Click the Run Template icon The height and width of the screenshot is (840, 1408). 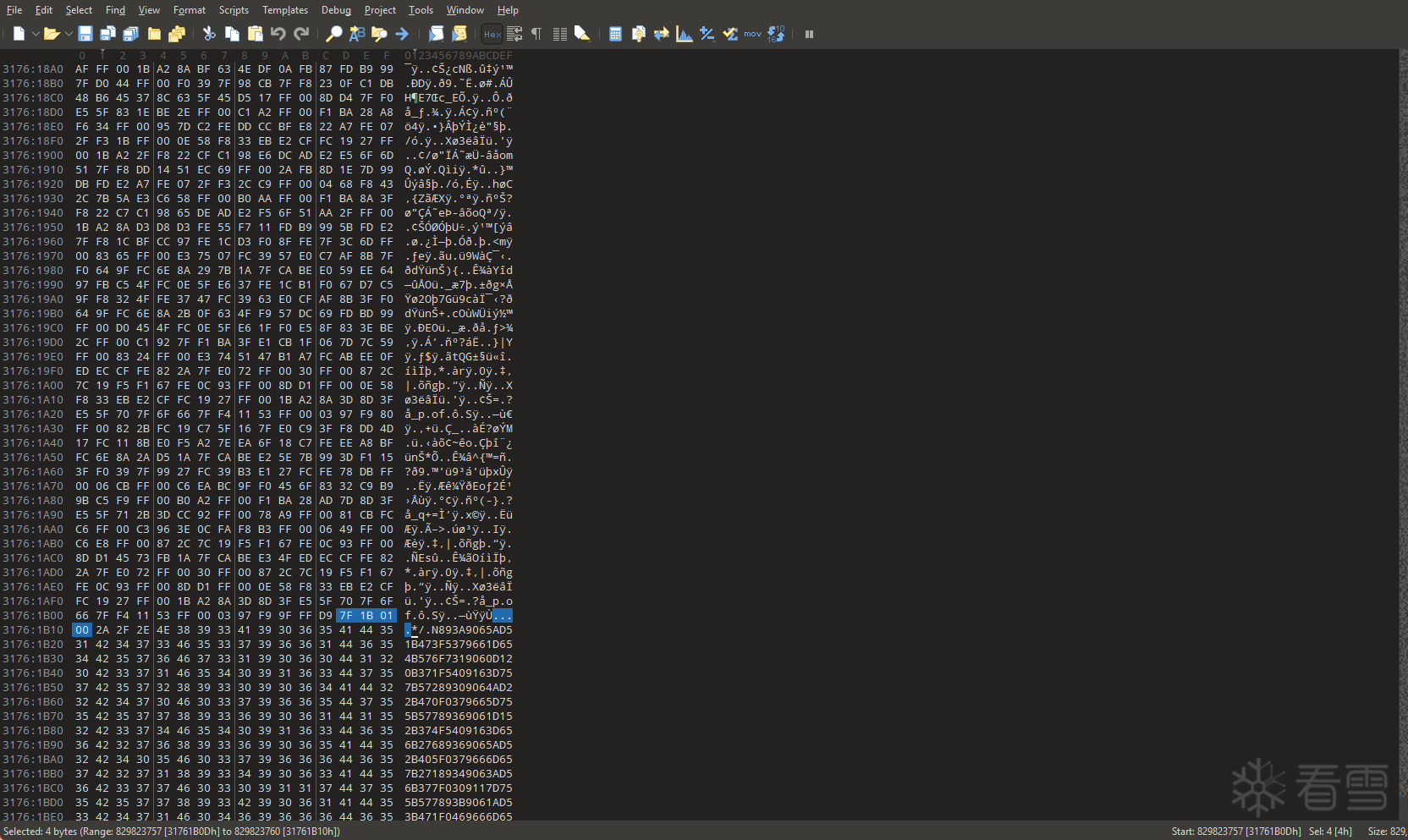coord(459,34)
